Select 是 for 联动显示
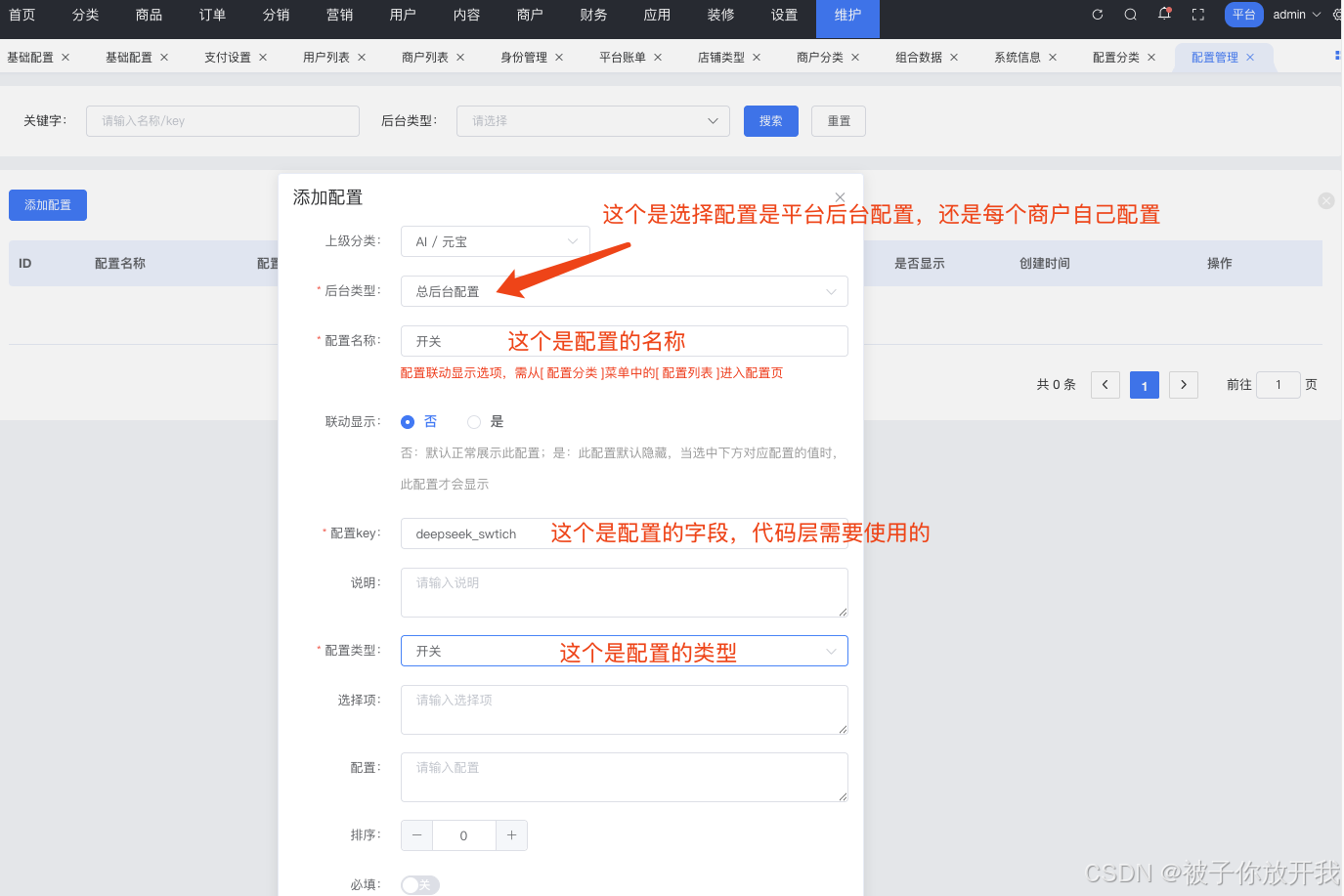The image size is (1344, 896). coord(486,422)
